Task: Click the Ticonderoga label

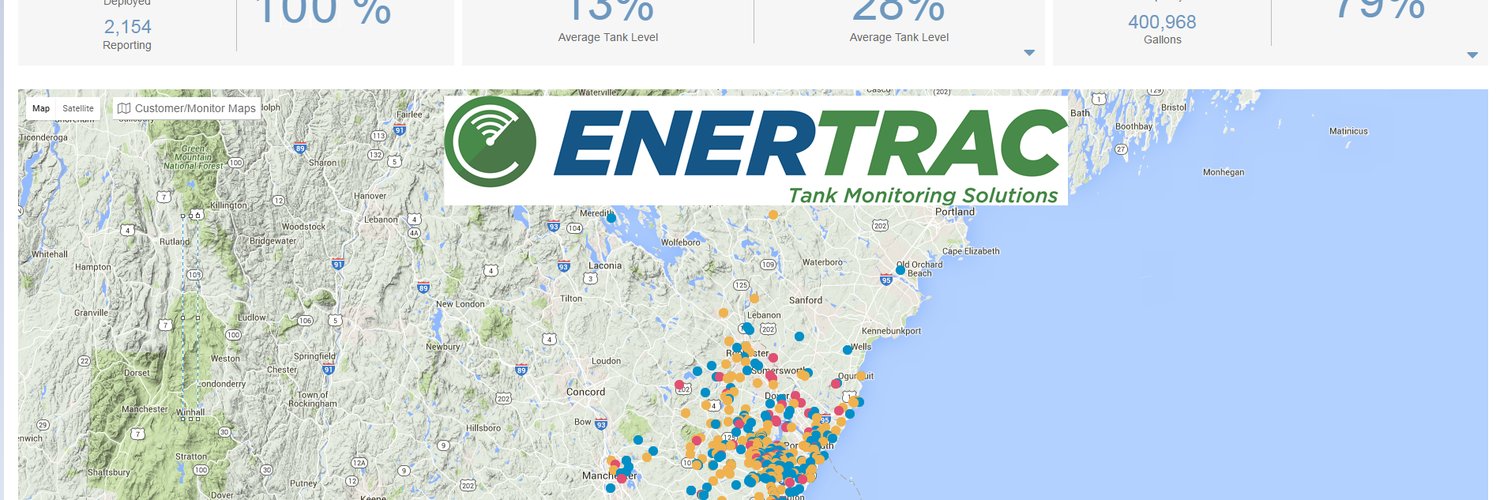Action: (x=41, y=137)
